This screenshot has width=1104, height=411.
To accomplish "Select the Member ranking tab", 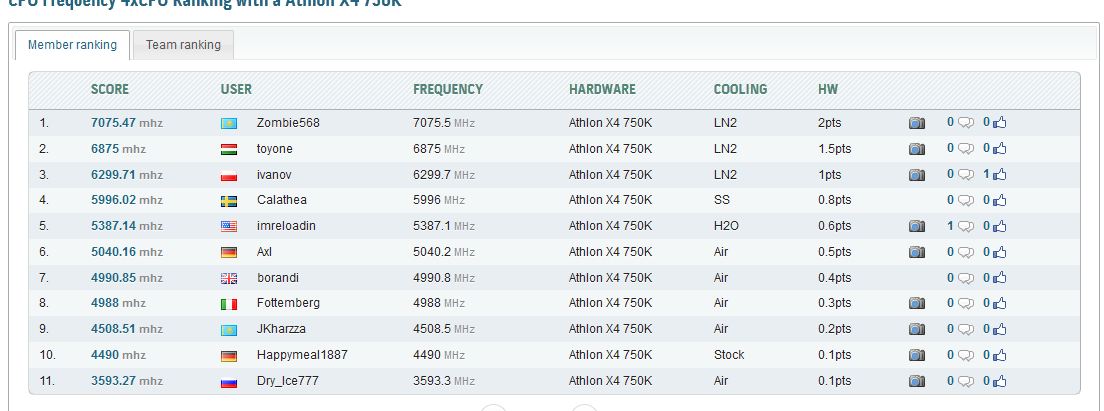I will (73, 45).
